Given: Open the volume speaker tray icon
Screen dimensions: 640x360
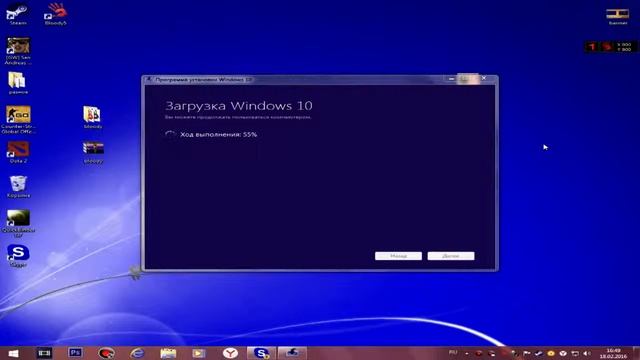Looking at the screenshot, I should click(587, 353).
